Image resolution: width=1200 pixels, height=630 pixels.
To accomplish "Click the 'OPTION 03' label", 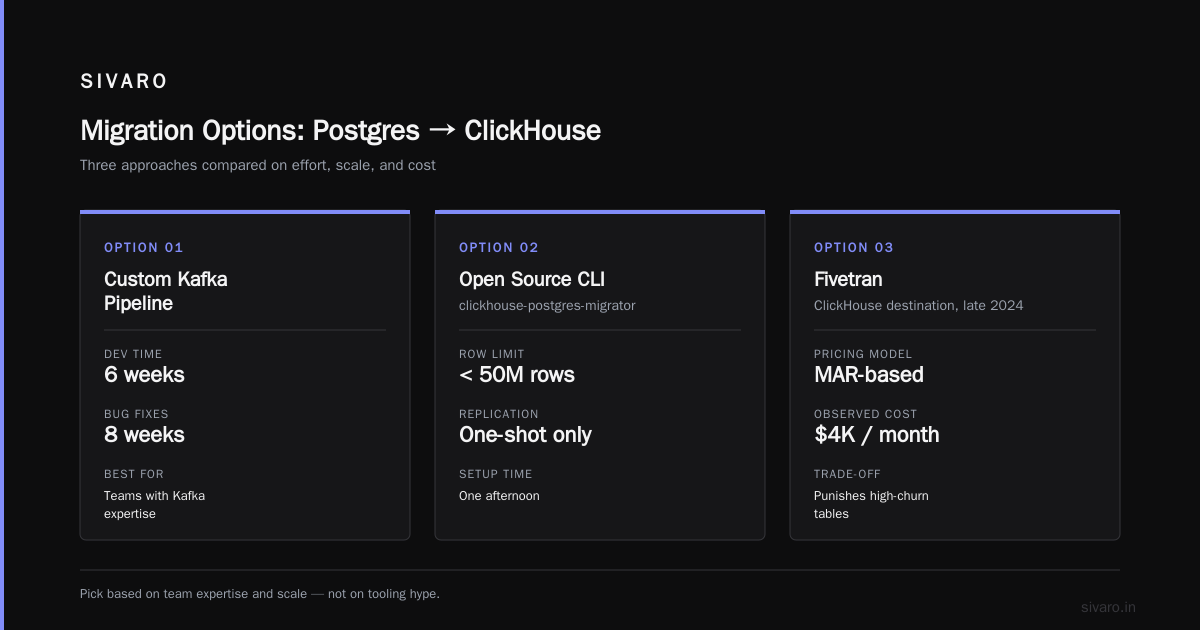I will [x=854, y=248].
